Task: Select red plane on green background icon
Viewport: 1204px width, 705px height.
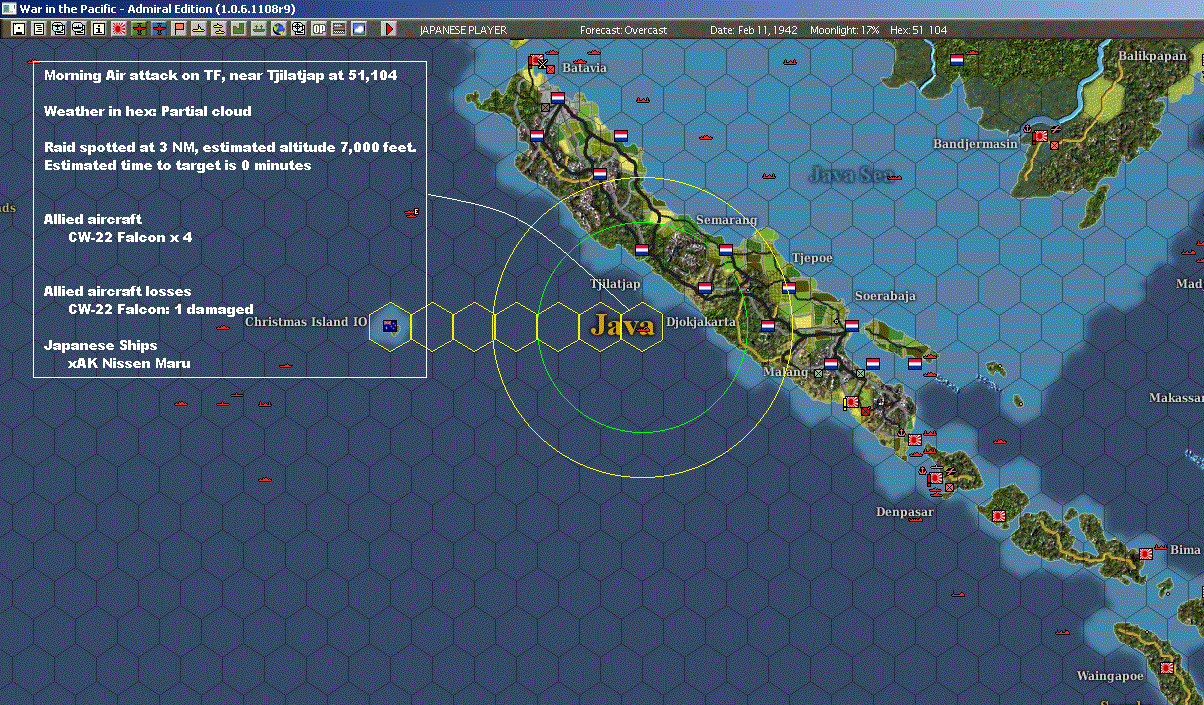Action: pyautogui.click(x=139, y=29)
